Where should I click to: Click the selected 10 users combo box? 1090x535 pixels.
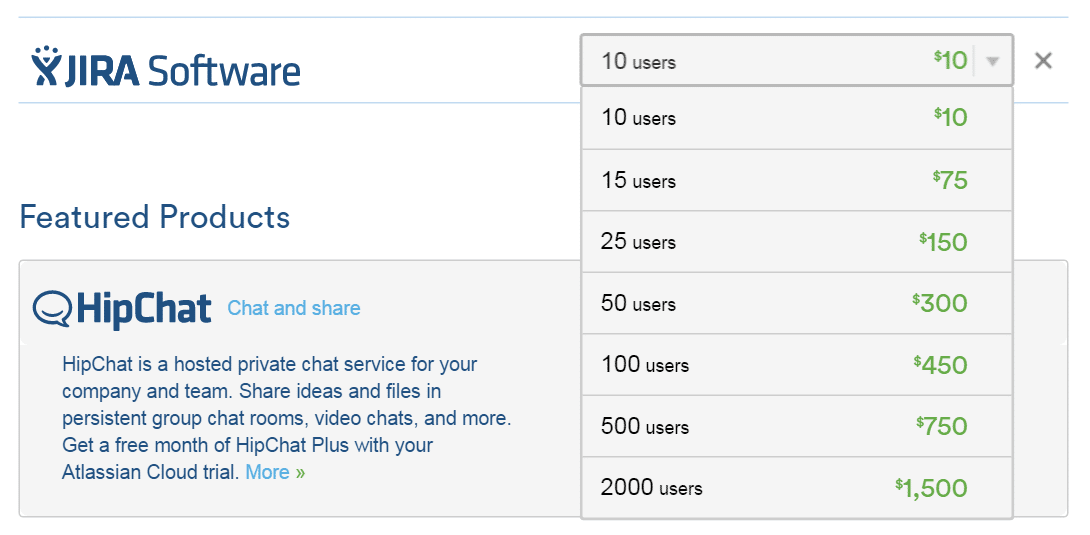[x=797, y=60]
